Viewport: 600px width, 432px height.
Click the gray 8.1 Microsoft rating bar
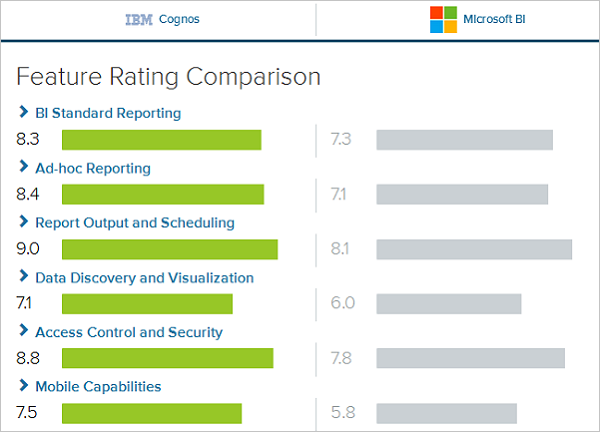coord(474,249)
